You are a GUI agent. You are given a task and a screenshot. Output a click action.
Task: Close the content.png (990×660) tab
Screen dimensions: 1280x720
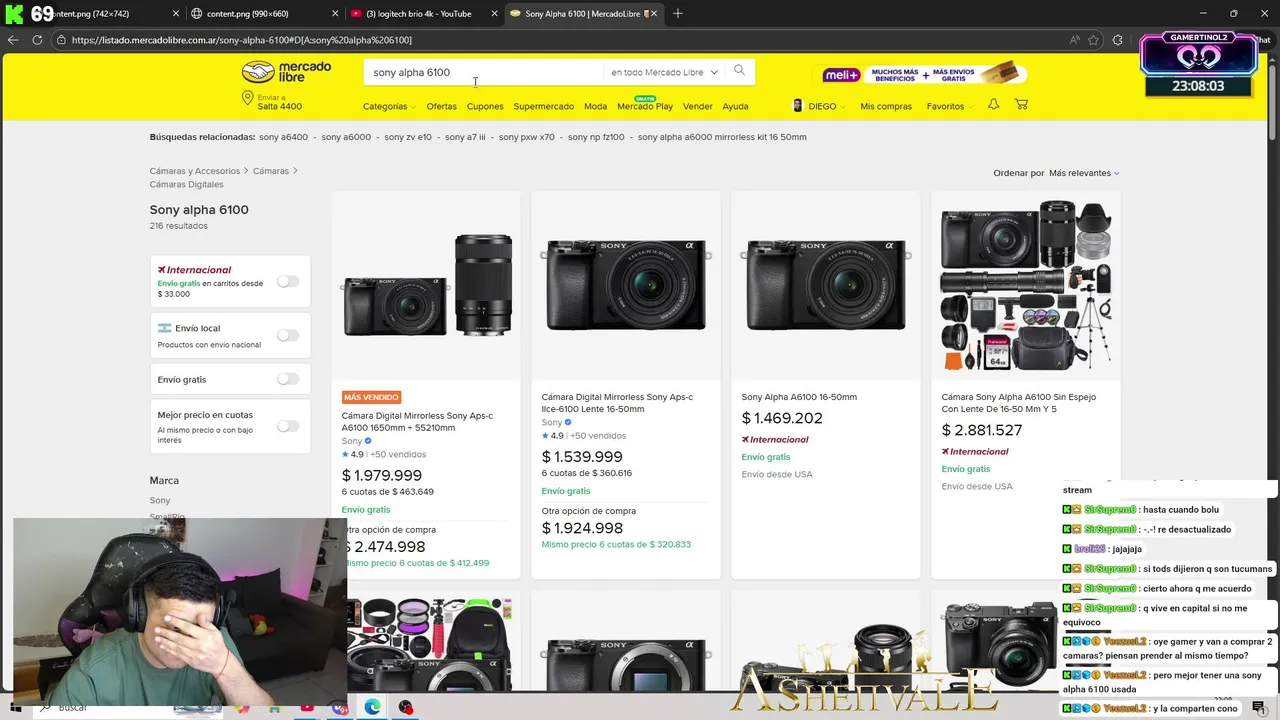336,14
